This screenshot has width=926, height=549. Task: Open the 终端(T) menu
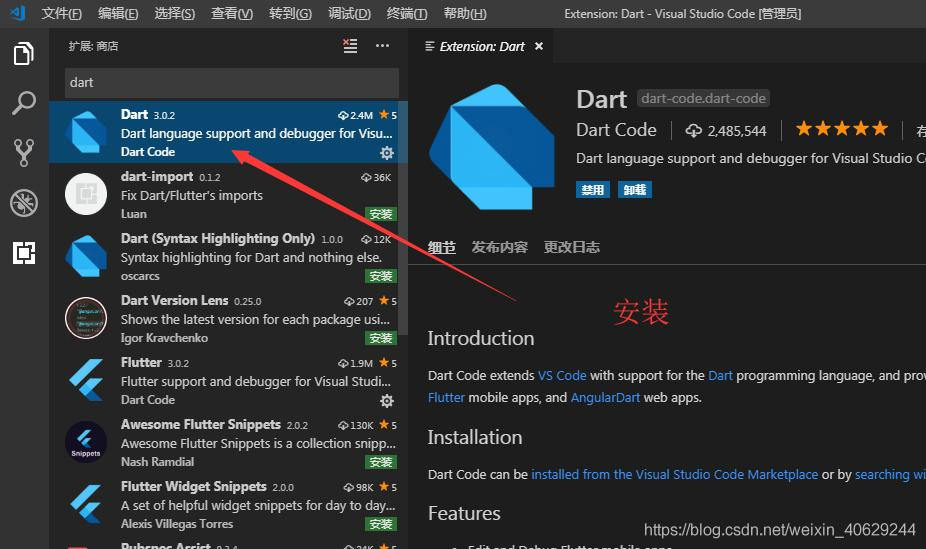coord(407,13)
